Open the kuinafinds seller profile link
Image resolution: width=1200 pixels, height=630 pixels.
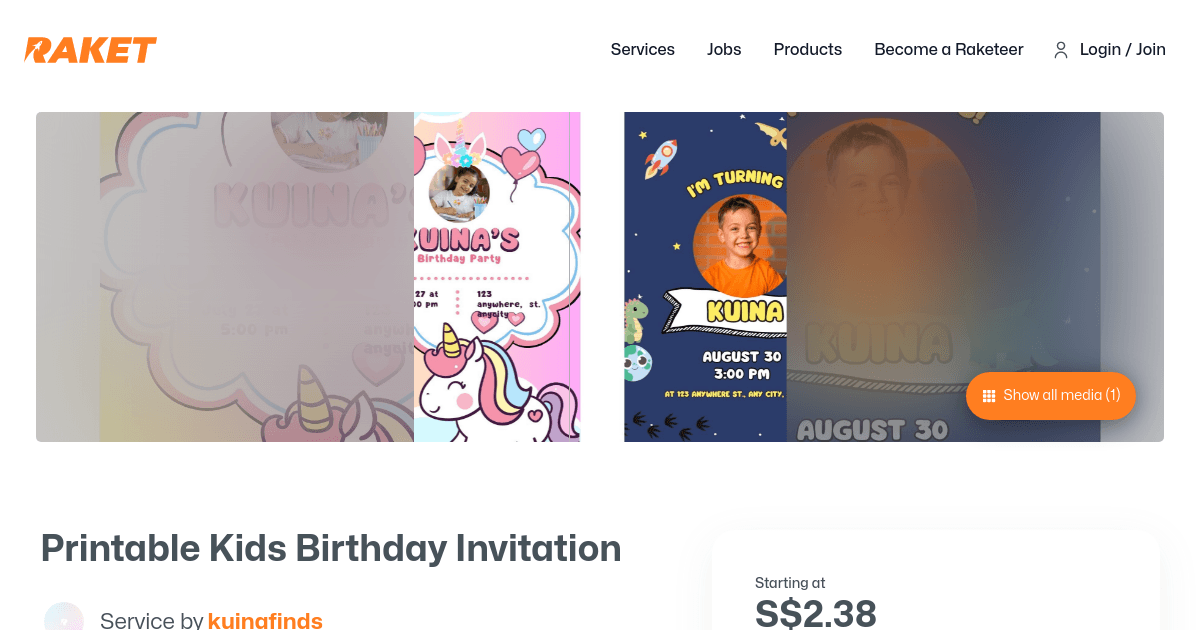[265, 621]
